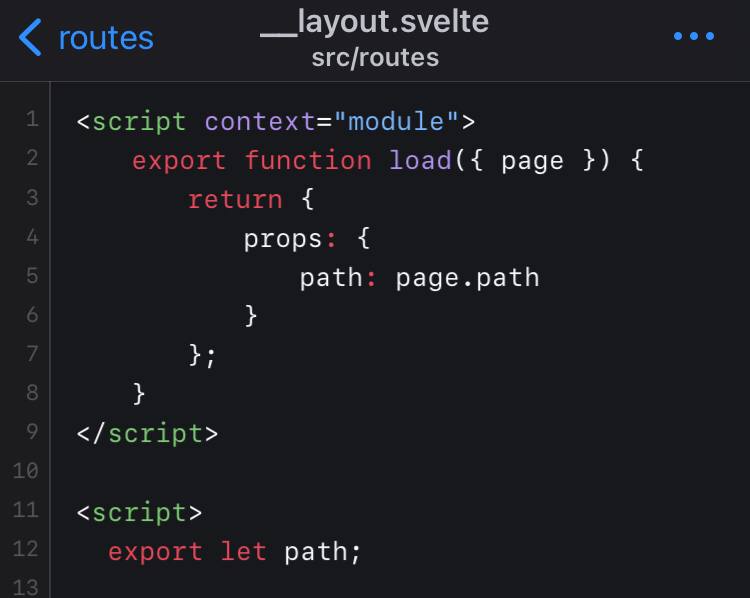Click line number 5 in gutter
Screen dimensions: 750x598
click(32, 276)
